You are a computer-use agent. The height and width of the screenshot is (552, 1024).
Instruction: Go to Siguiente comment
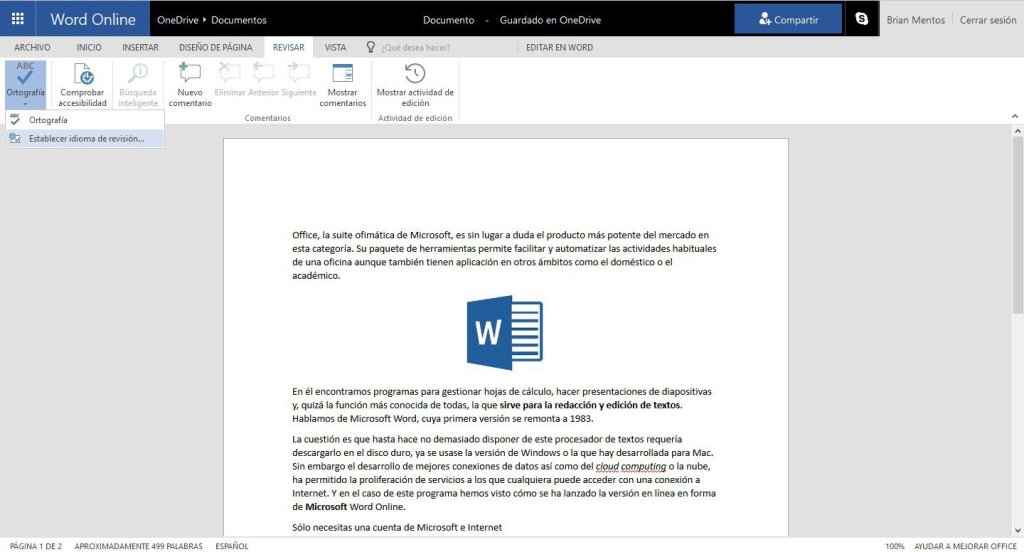[x=298, y=80]
